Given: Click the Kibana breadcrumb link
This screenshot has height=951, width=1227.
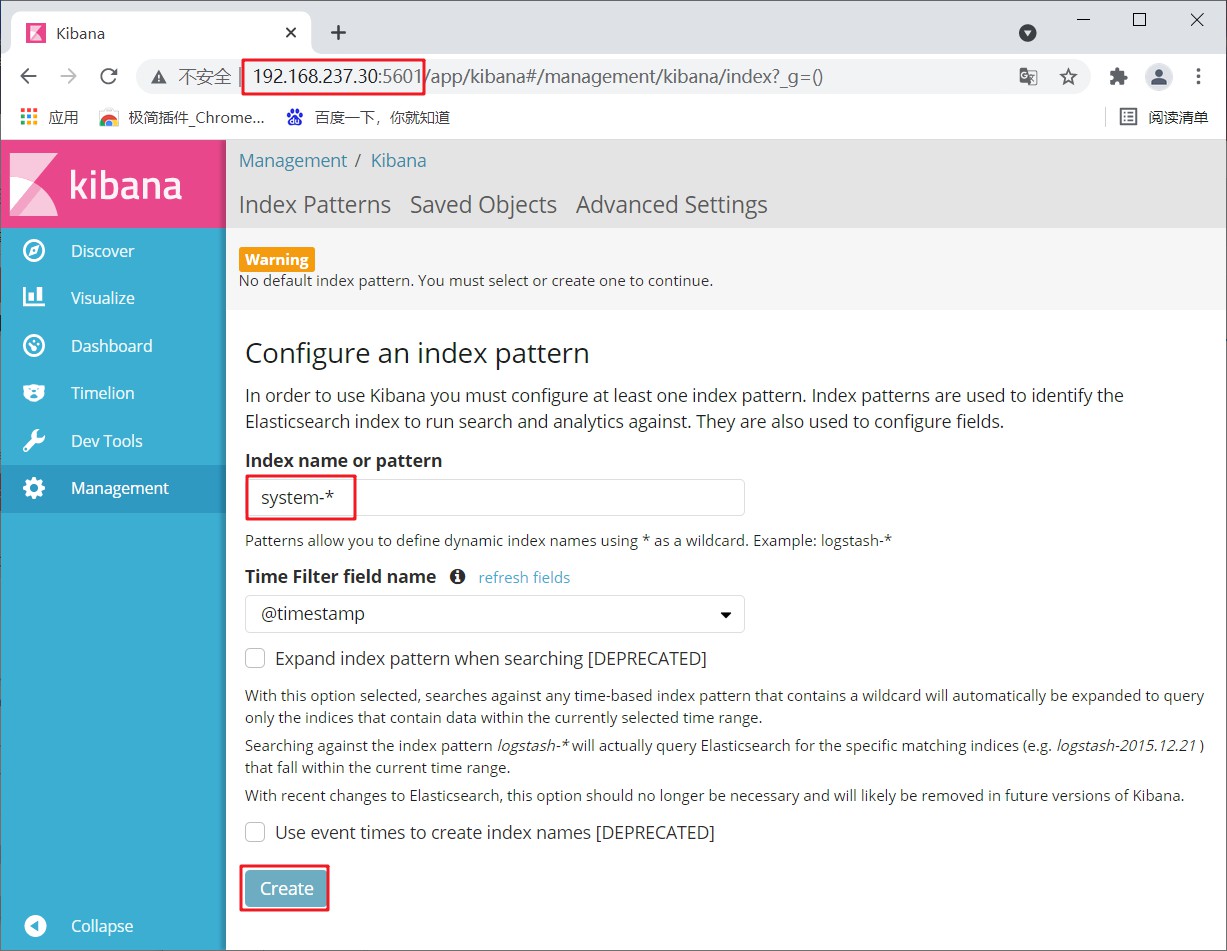Looking at the screenshot, I should (398, 160).
